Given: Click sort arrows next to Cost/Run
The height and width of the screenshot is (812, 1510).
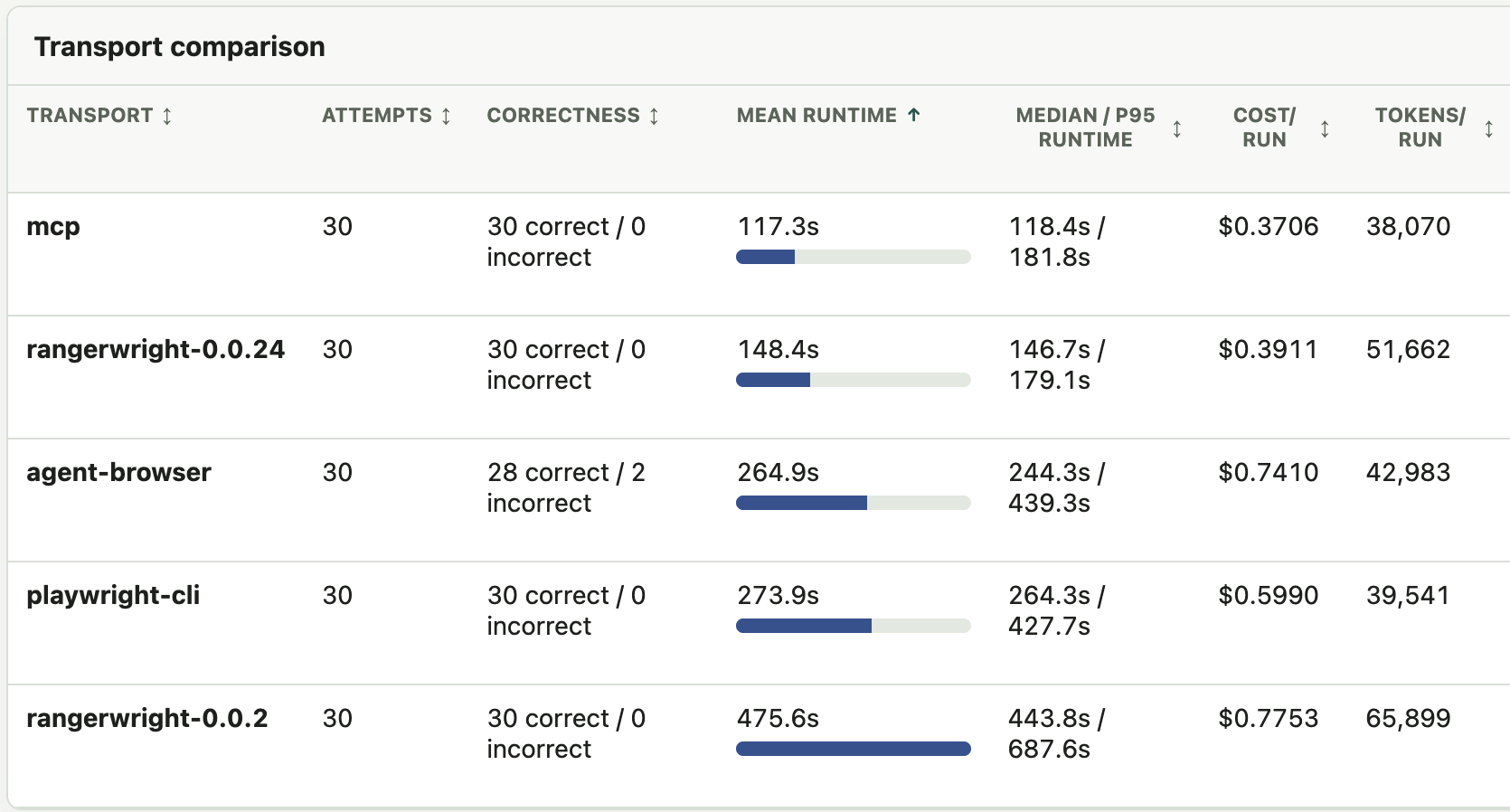Looking at the screenshot, I should click(x=1325, y=128).
